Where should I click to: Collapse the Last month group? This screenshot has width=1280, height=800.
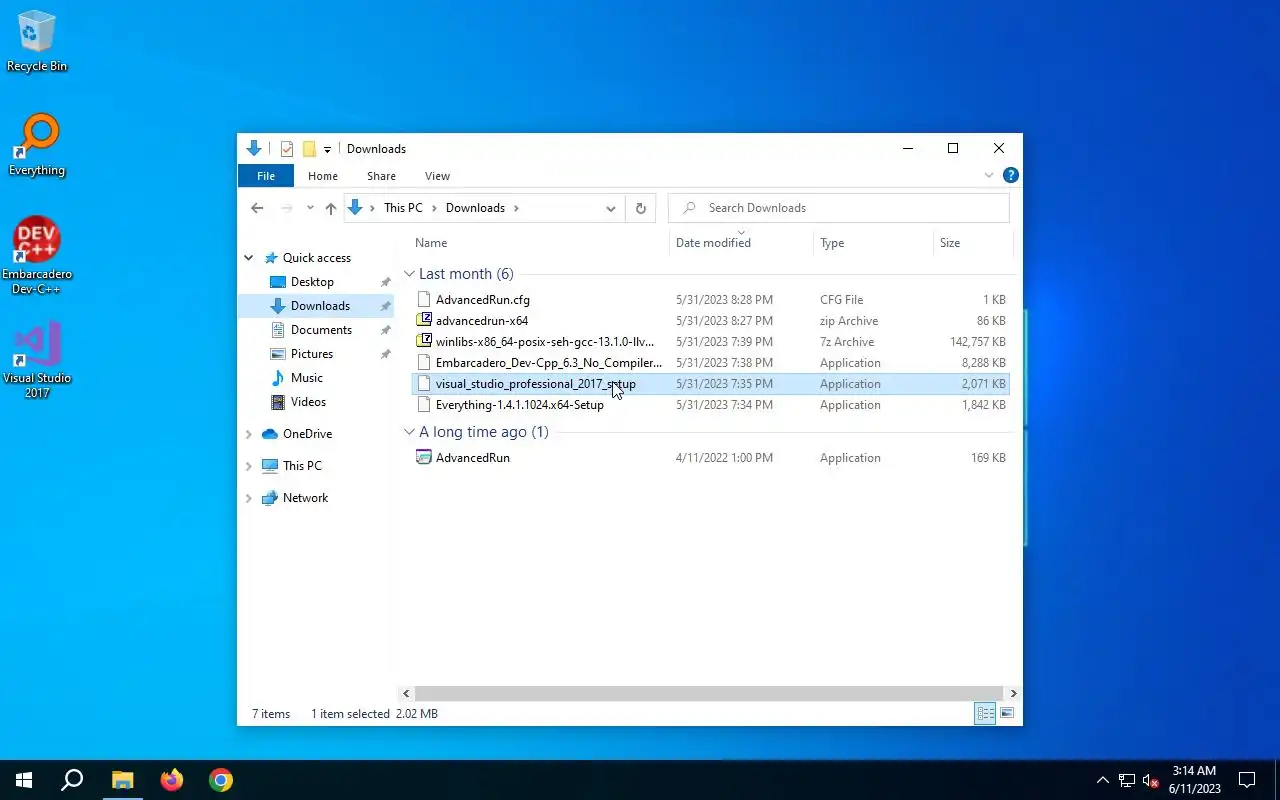tap(409, 274)
